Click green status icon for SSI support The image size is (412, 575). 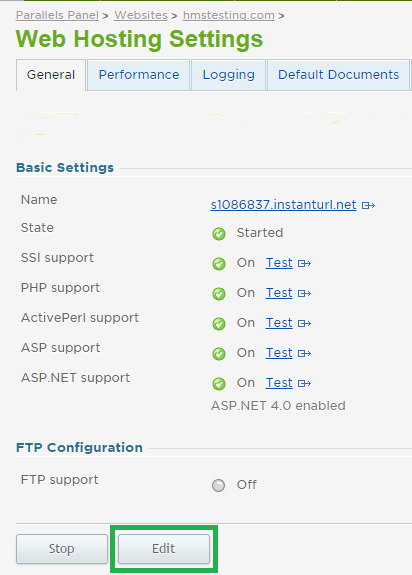[219, 264]
